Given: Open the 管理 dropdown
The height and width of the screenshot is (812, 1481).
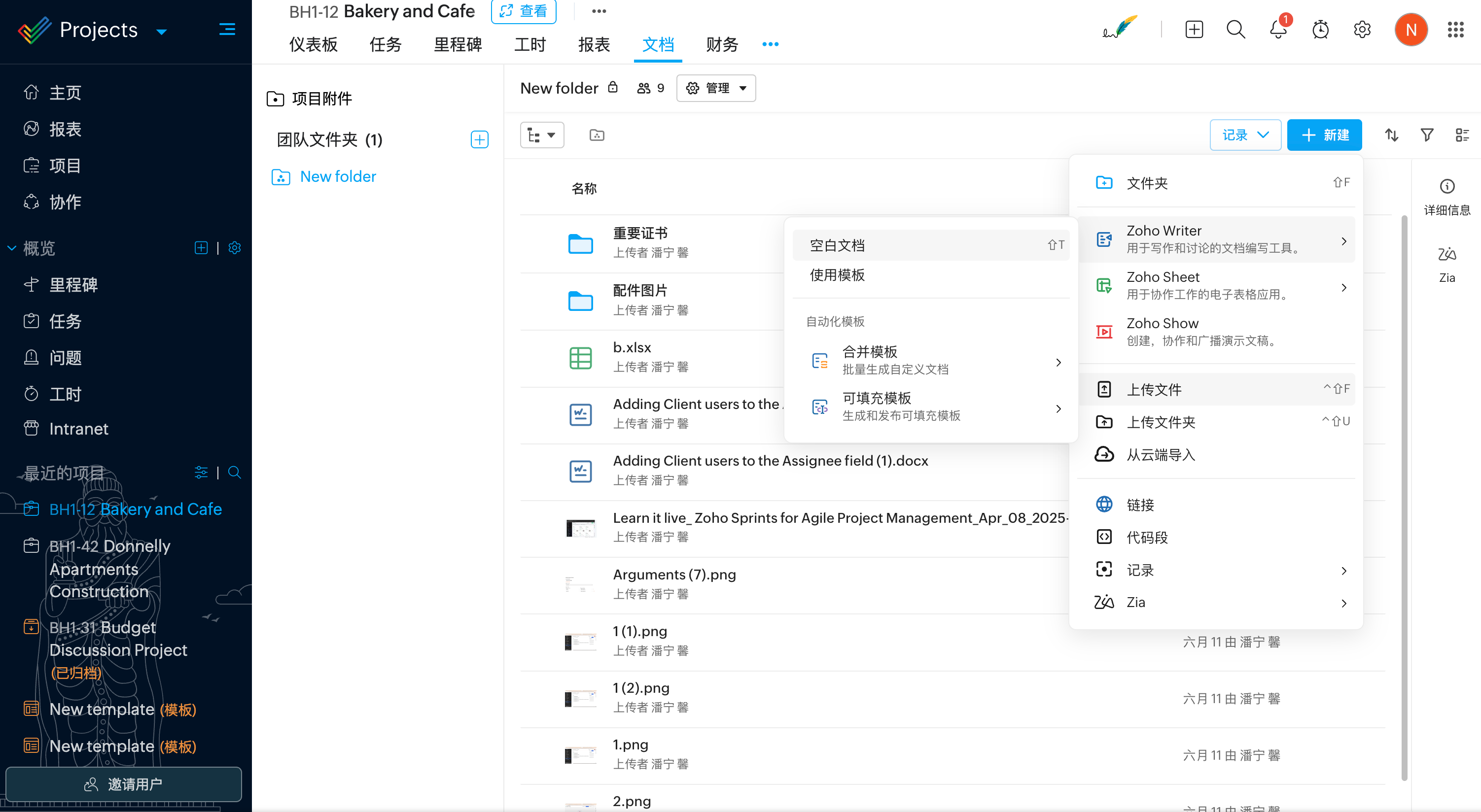Looking at the screenshot, I should (716, 88).
